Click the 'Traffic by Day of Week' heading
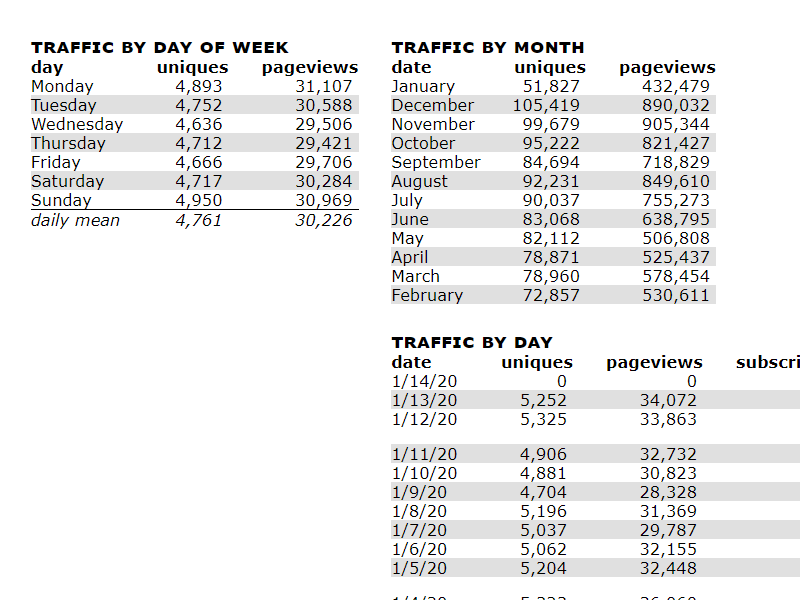The image size is (800, 600). [159, 47]
